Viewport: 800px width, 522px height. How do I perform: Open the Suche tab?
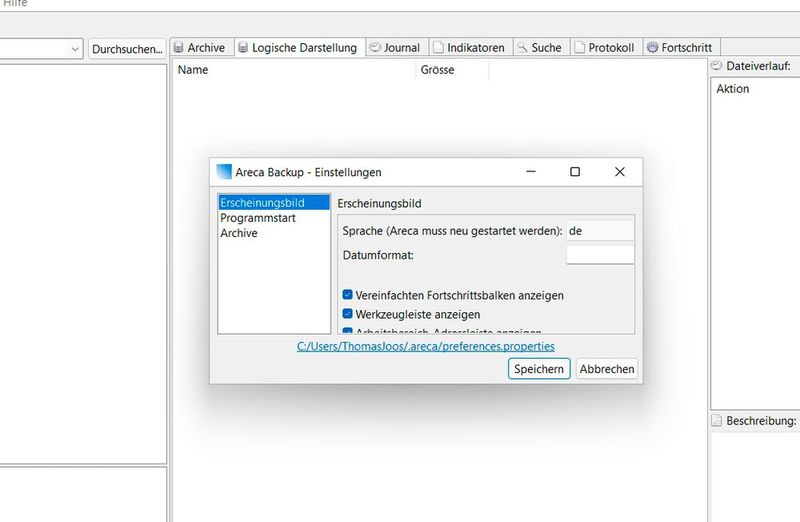click(541, 47)
